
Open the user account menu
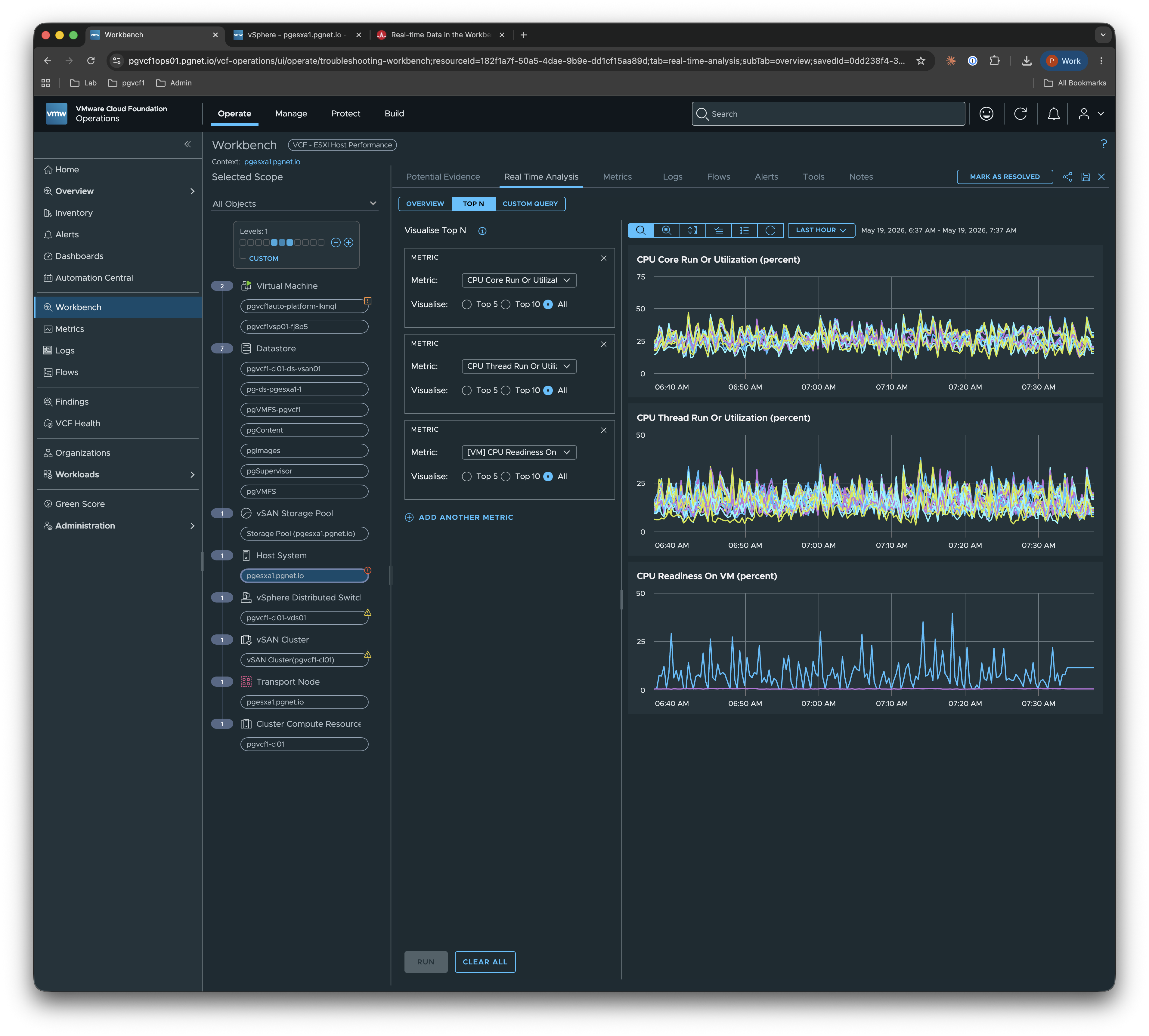pos(1090,114)
